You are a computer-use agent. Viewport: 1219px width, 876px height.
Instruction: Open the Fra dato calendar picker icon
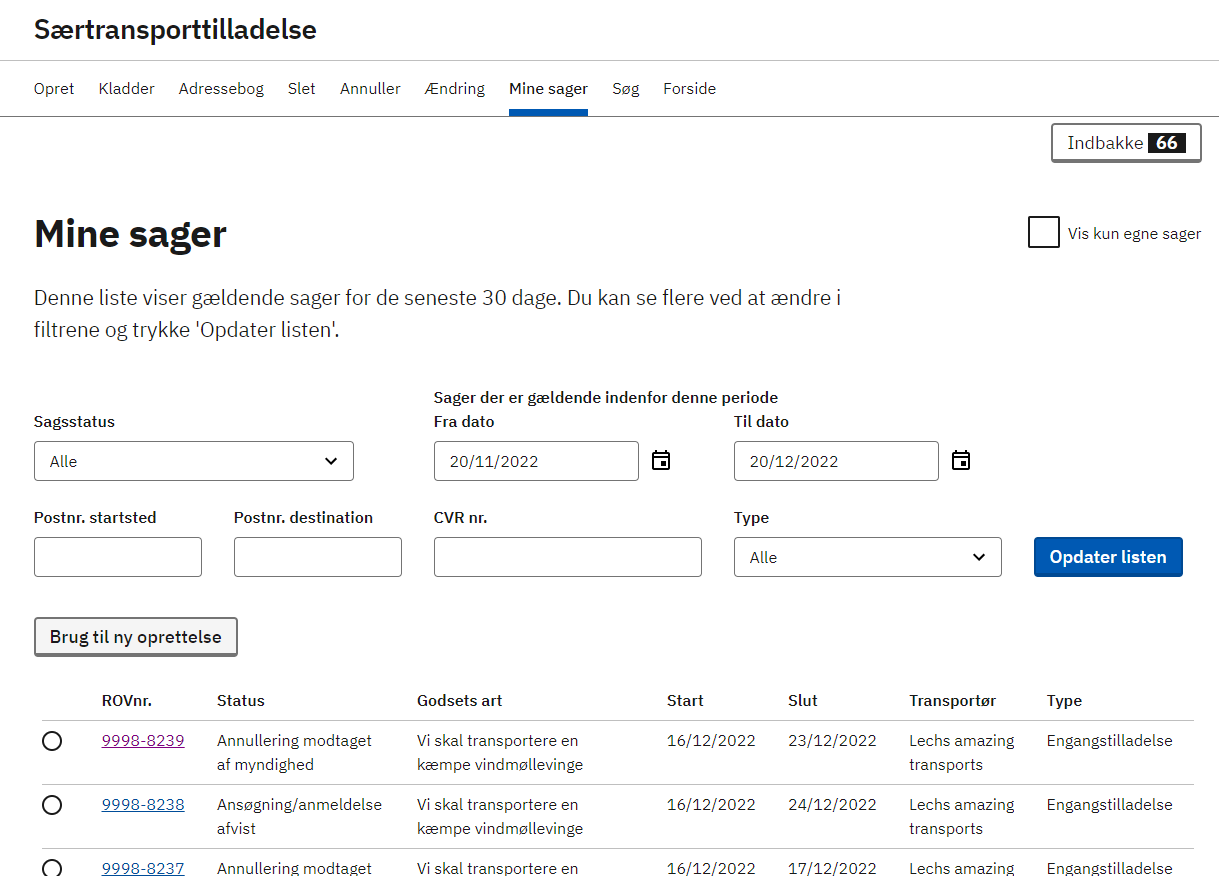(x=661, y=461)
